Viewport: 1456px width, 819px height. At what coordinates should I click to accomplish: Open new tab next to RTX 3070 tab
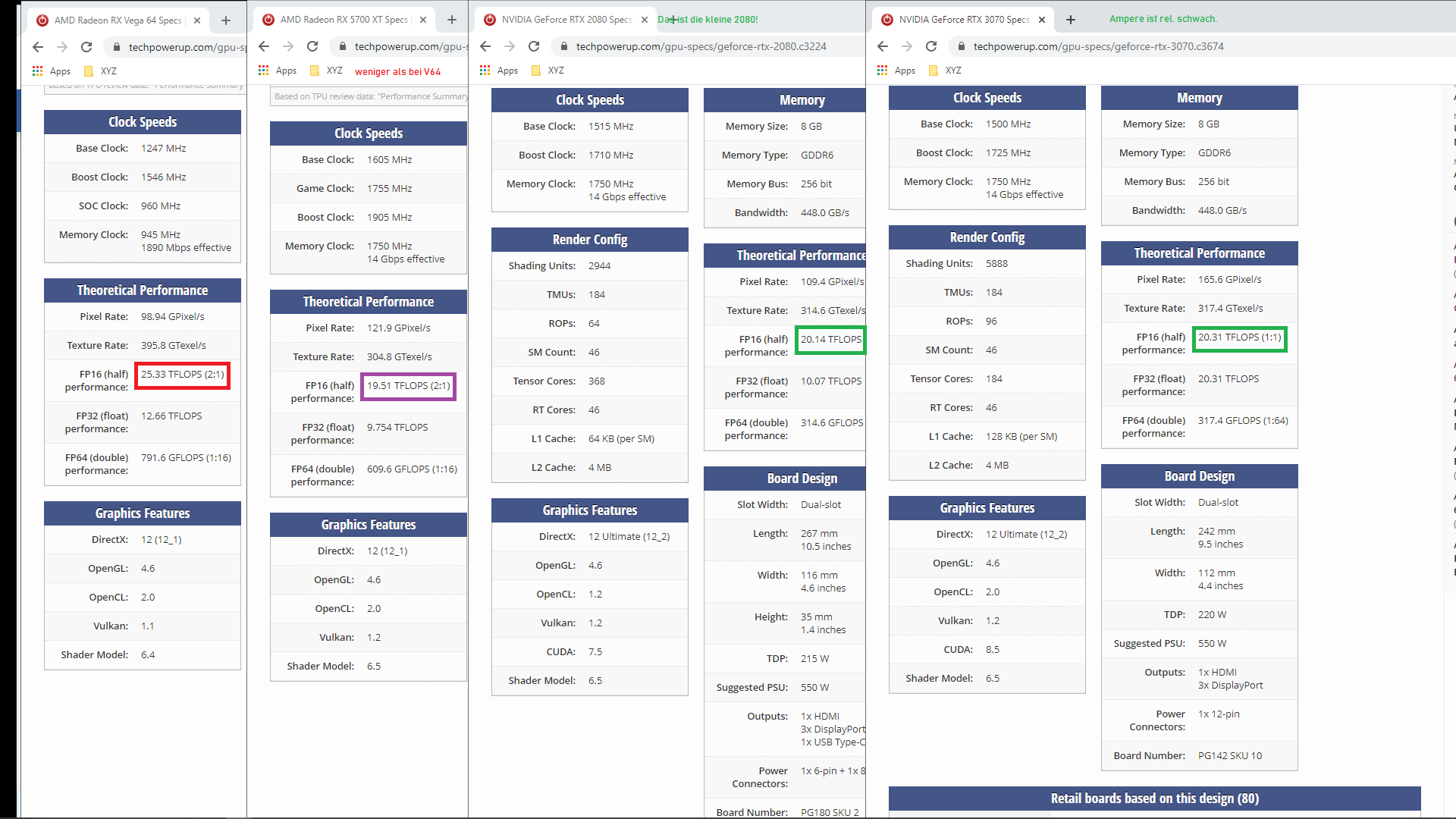coord(1071,20)
